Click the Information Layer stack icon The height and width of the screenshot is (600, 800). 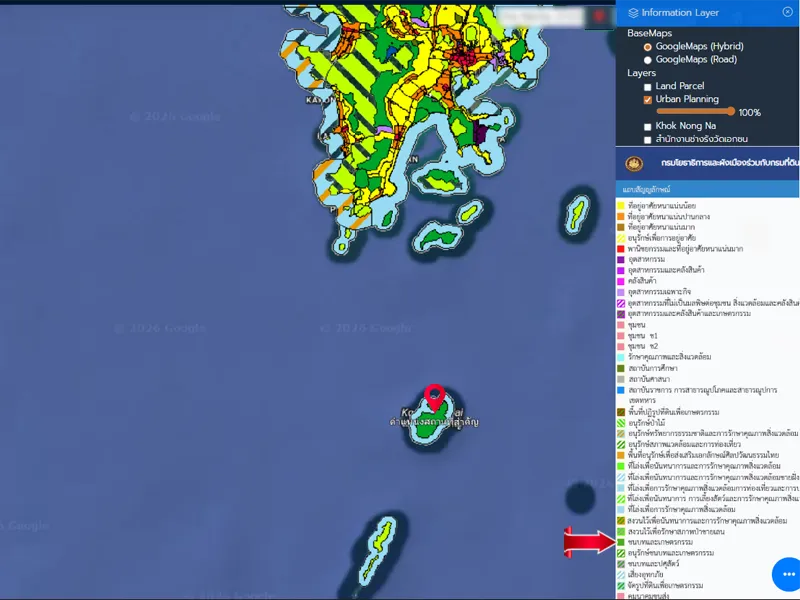pyautogui.click(x=633, y=13)
